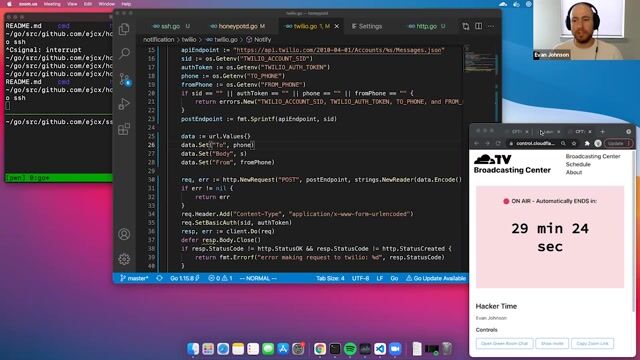Close the twilio.go editor tab

tap(337, 26)
